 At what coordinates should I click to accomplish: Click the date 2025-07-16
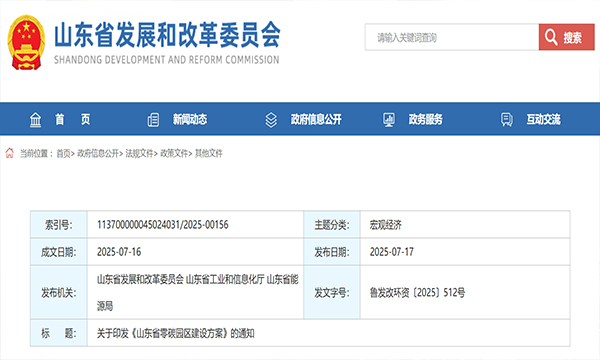pyautogui.click(x=119, y=252)
